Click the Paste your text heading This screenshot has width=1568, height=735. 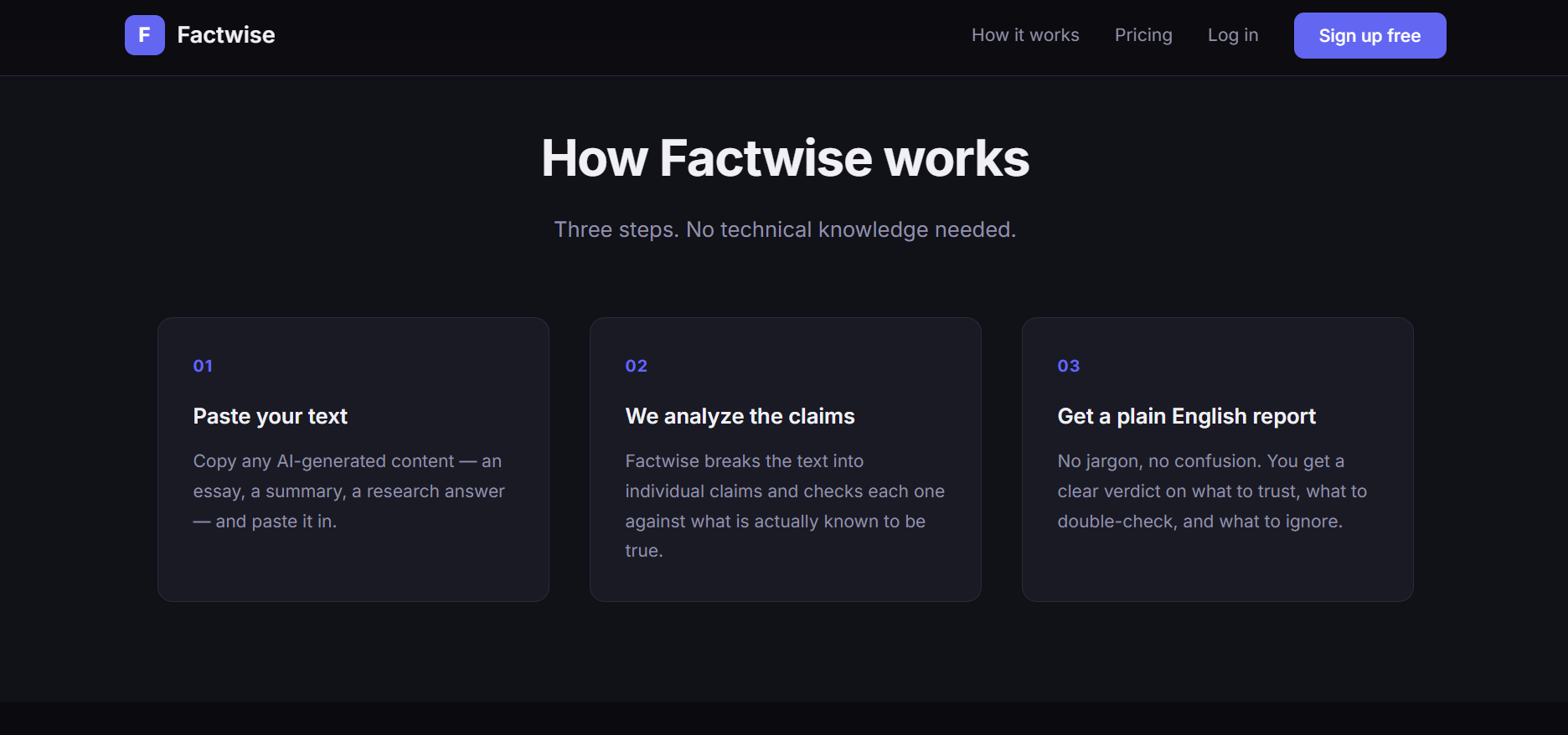270,416
